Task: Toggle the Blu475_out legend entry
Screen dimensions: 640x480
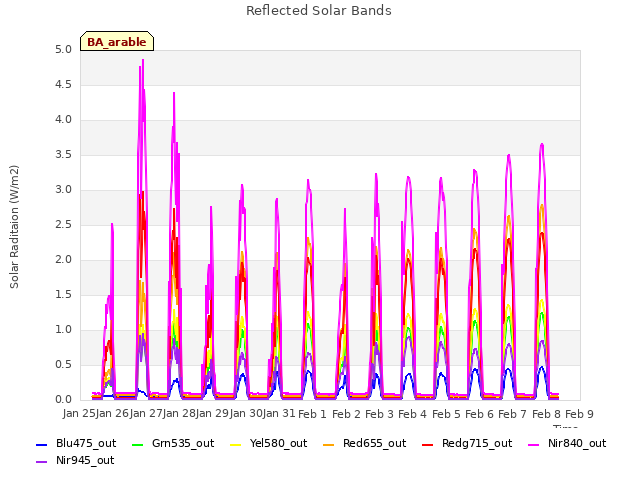Action: tap(76, 444)
